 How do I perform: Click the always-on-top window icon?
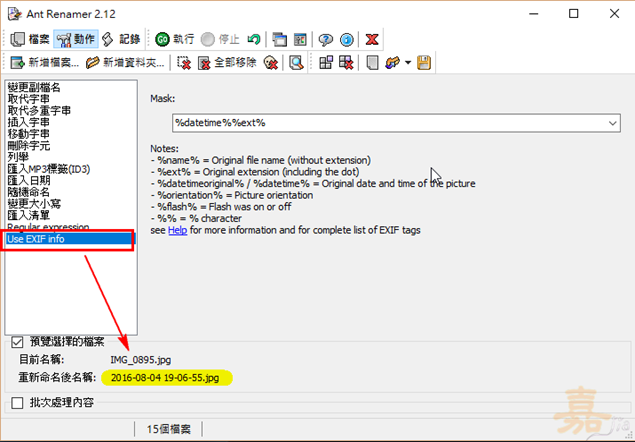pyautogui.click(x=279, y=39)
